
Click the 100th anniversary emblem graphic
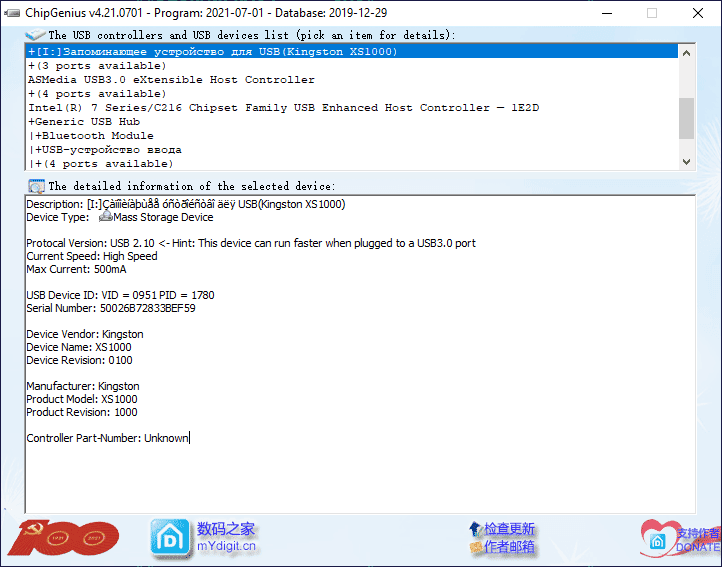click(x=63, y=538)
